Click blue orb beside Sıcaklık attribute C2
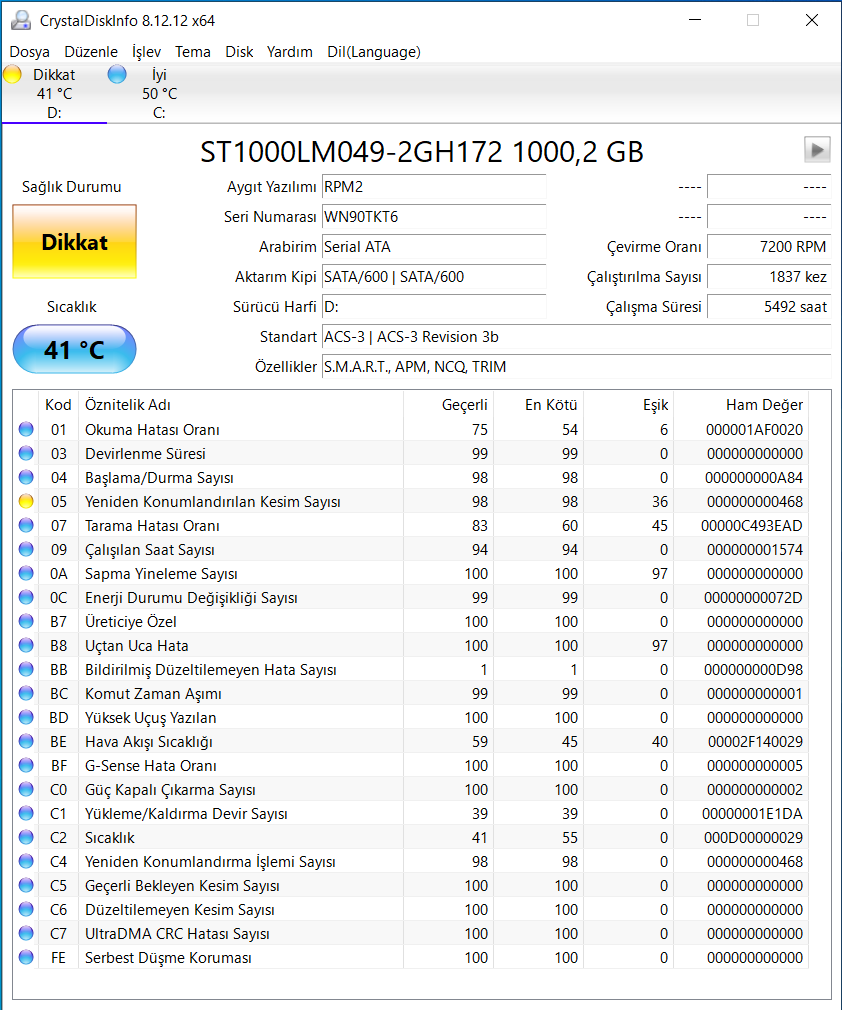The width and height of the screenshot is (842, 1010). click(x=26, y=838)
